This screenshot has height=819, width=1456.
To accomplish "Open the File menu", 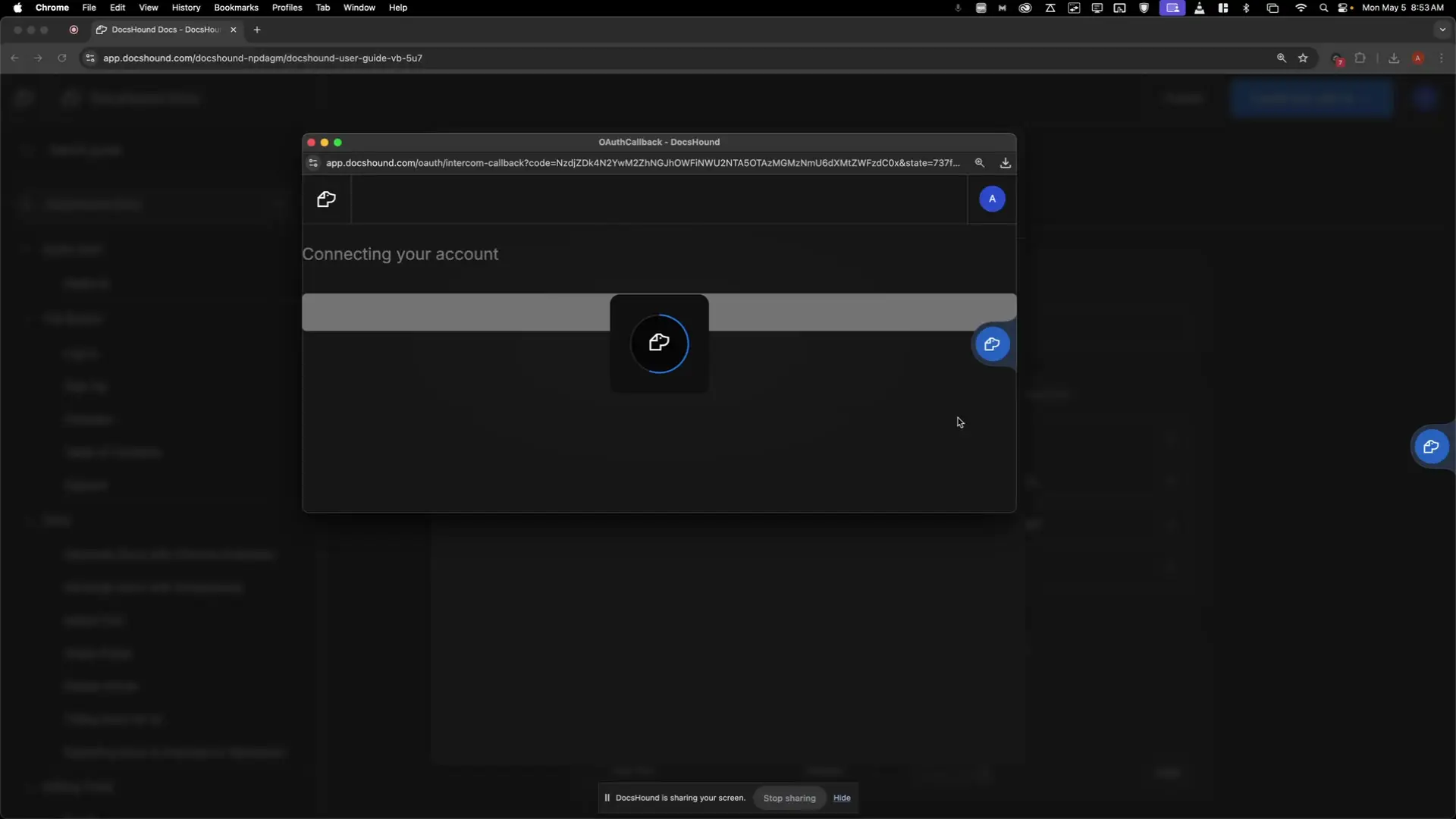I will click(89, 8).
